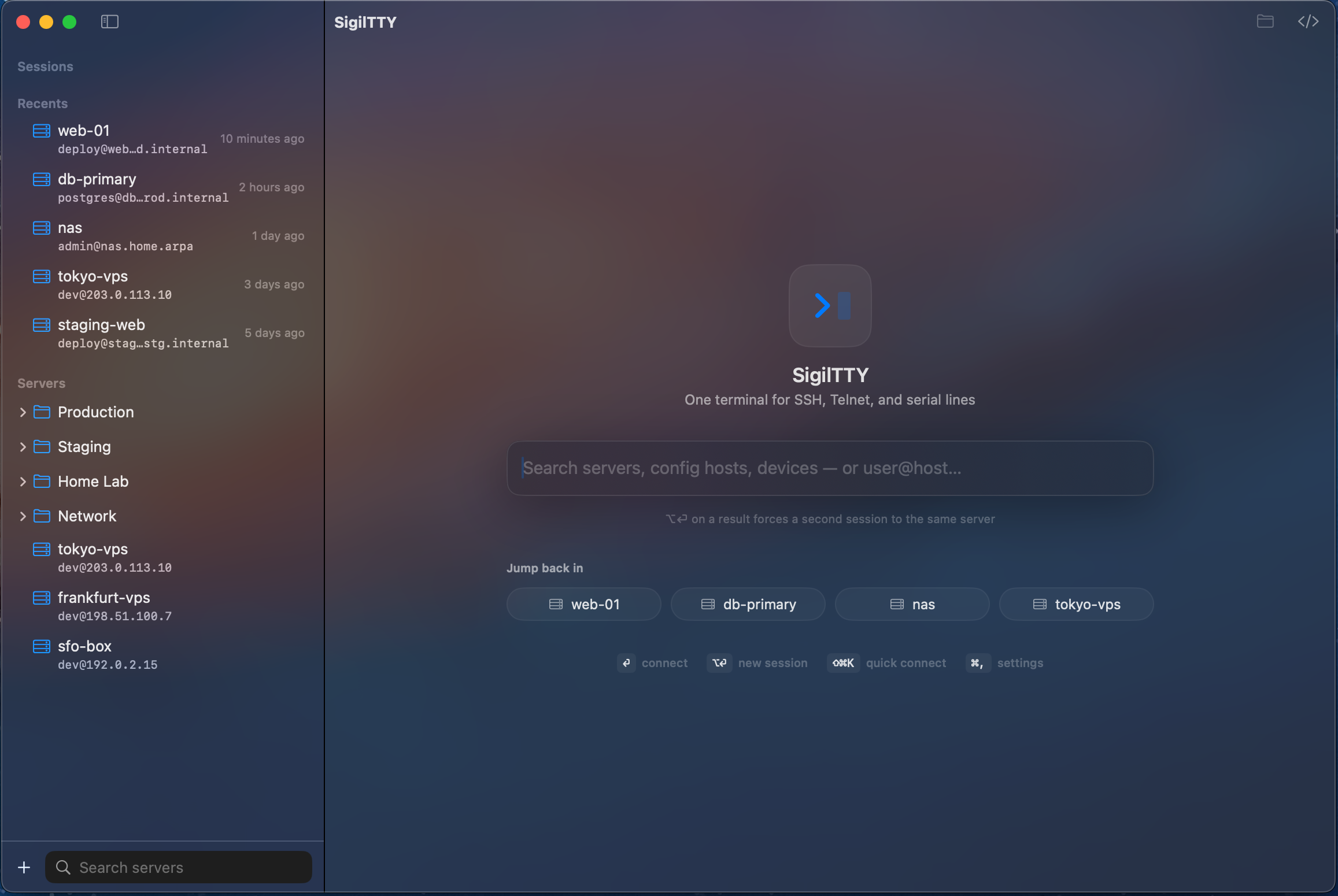Open recent db-primary from 2 hours ago
Screen dimensions: 1338x896
163,188
